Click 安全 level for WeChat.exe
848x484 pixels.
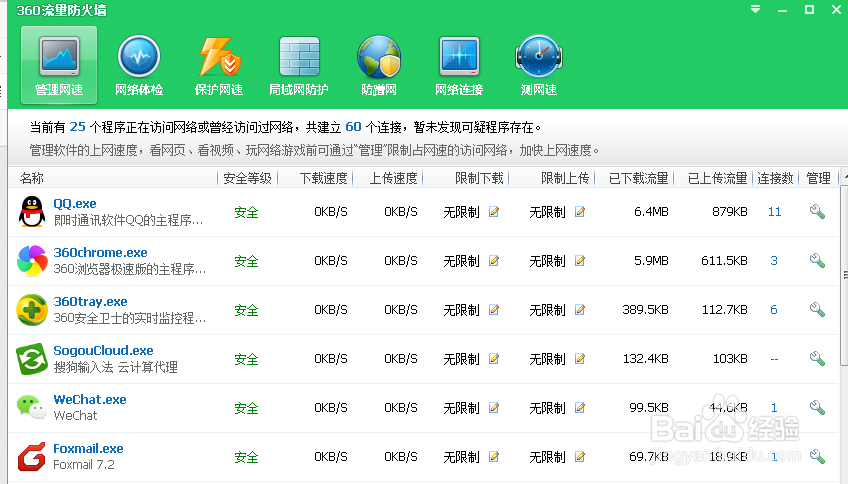[246, 408]
